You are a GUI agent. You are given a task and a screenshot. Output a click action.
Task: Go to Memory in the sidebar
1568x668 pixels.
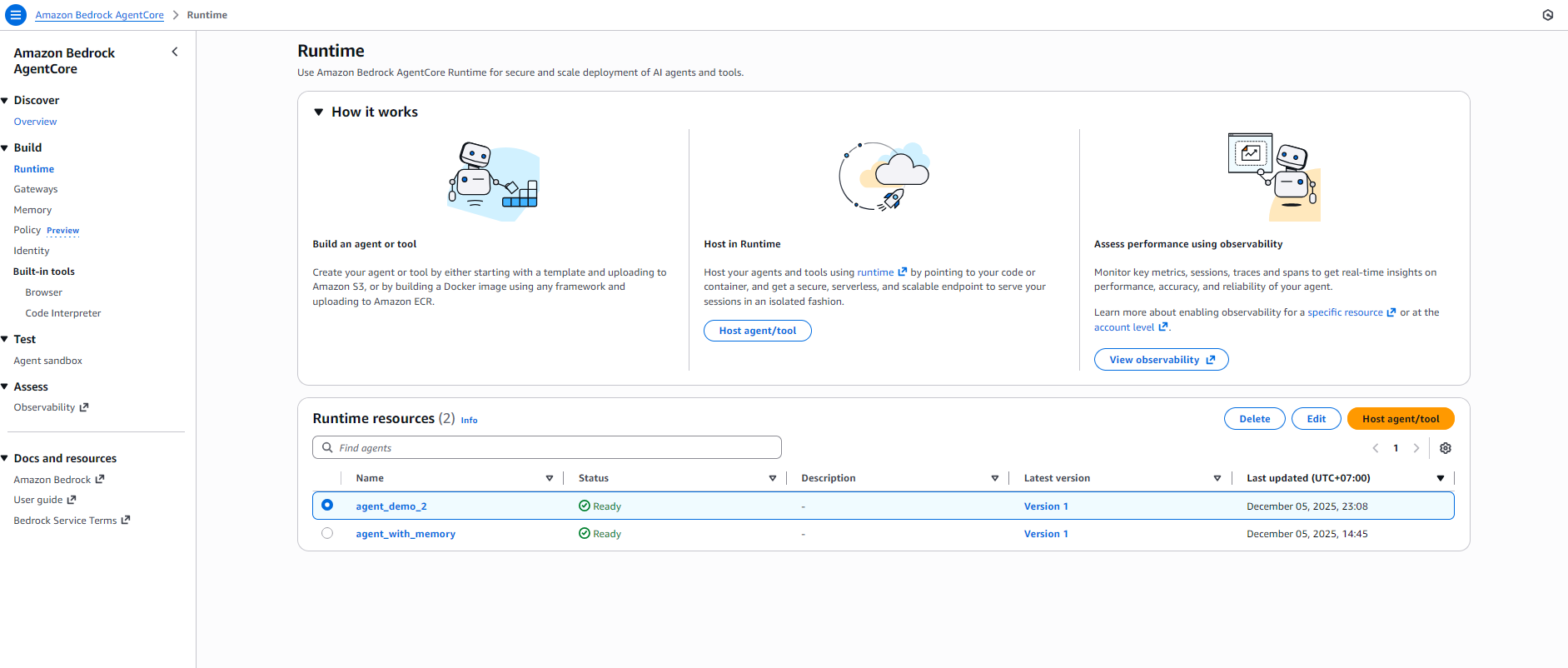[x=32, y=210]
